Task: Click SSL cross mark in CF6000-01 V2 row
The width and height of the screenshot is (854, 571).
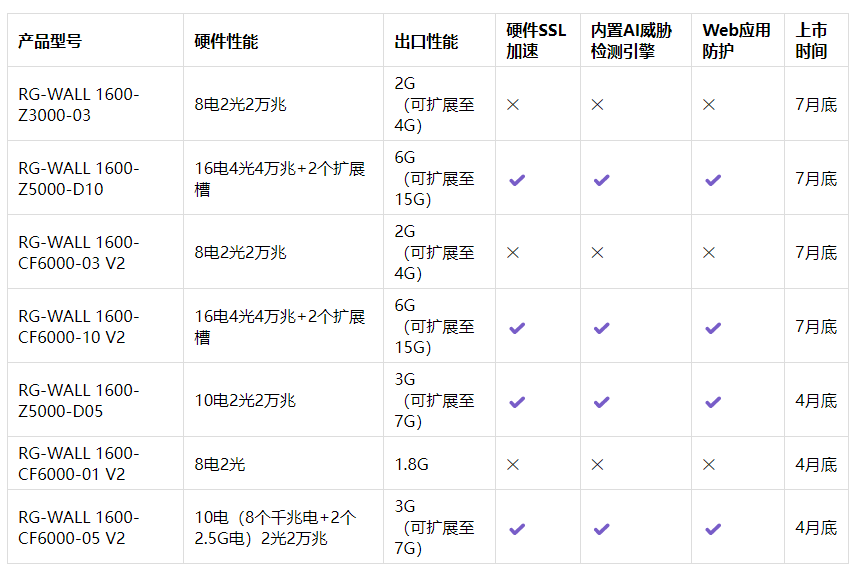Action: (513, 465)
